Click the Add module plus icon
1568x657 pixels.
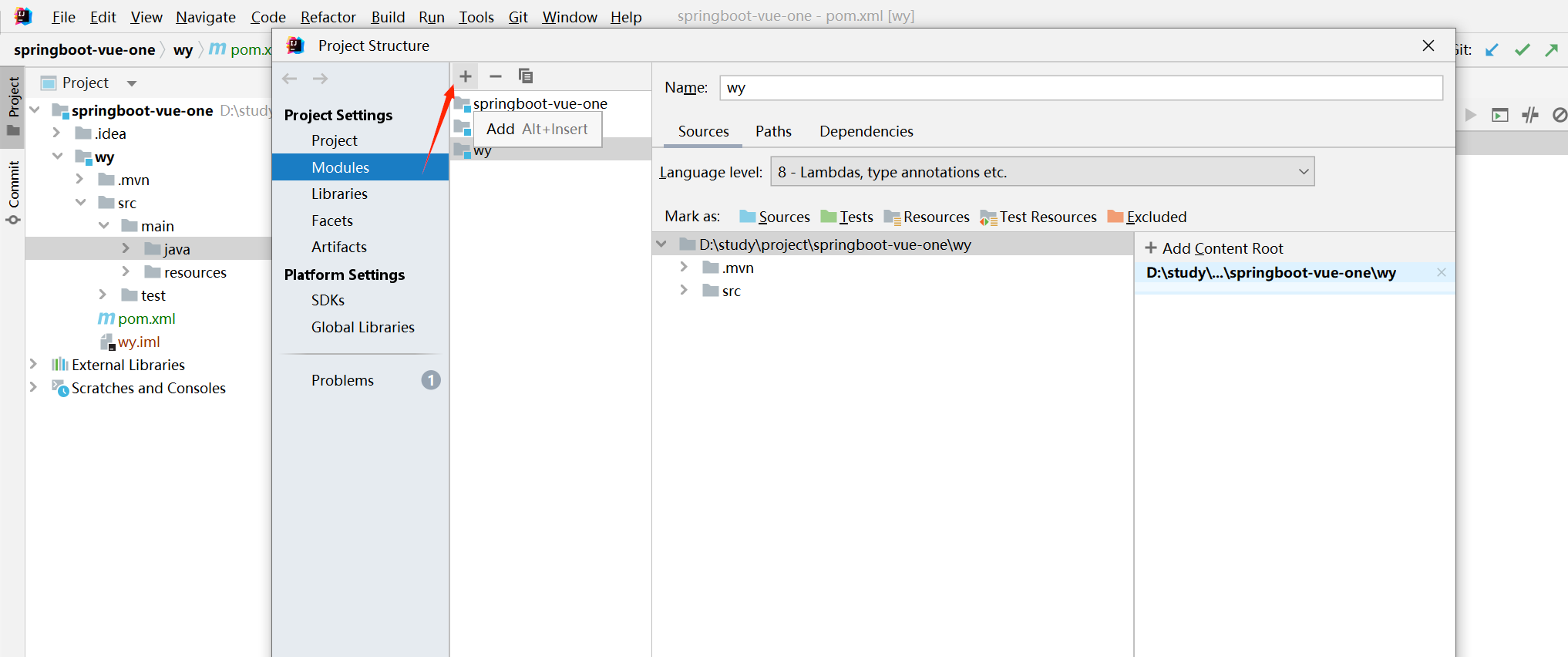465,76
